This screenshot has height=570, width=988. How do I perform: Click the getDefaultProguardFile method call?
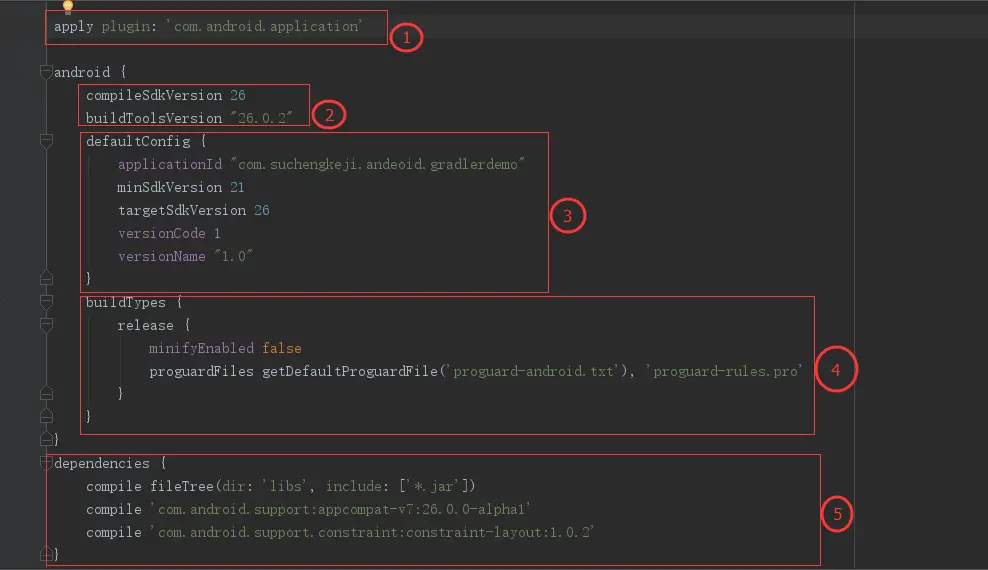coord(350,372)
